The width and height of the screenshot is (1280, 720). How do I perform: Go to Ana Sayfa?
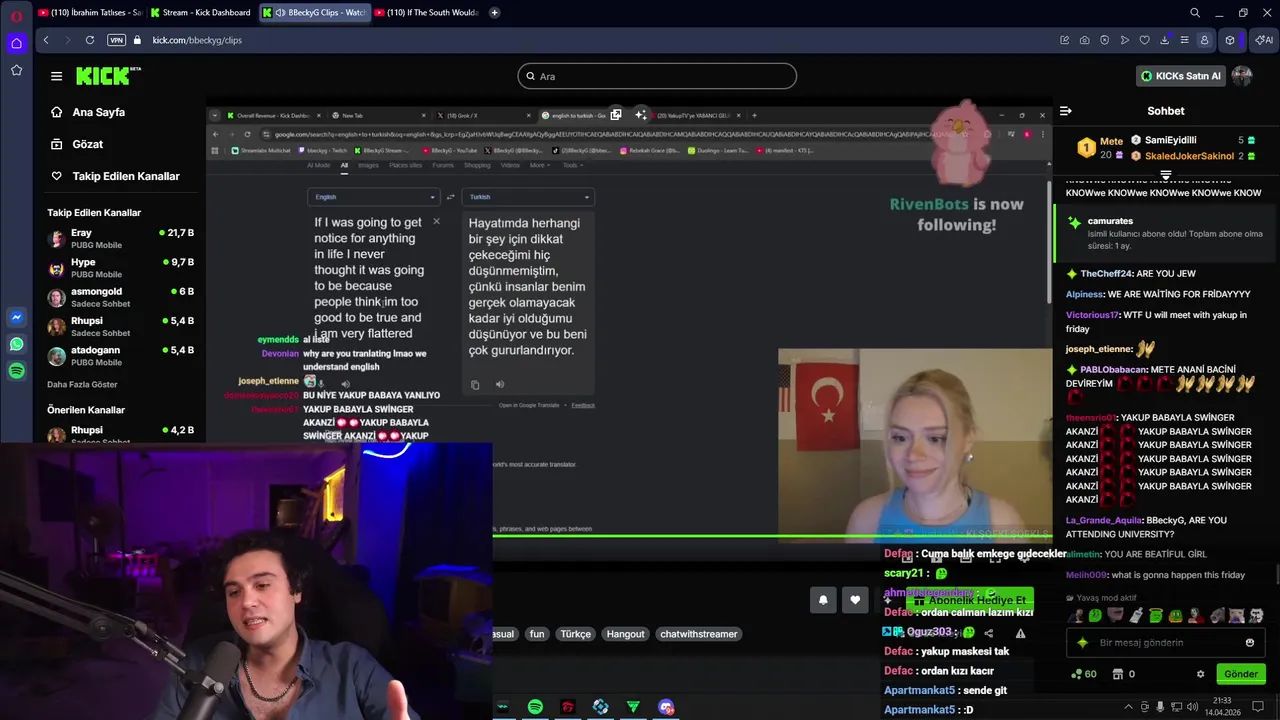98,112
